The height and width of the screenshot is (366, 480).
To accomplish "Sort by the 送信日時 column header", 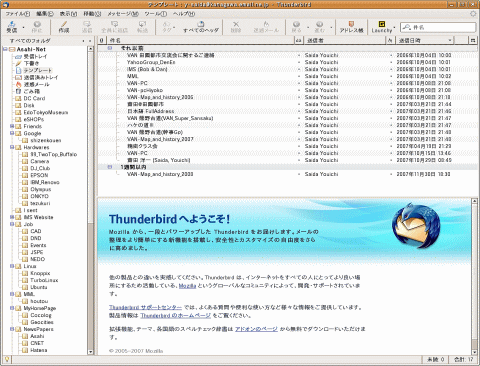I will (424, 40).
